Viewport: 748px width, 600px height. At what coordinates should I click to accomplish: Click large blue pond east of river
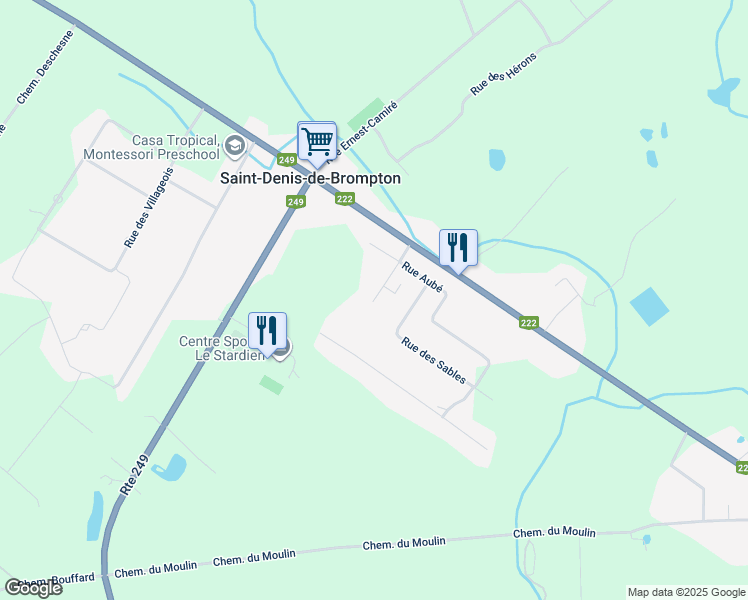pos(649,307)
